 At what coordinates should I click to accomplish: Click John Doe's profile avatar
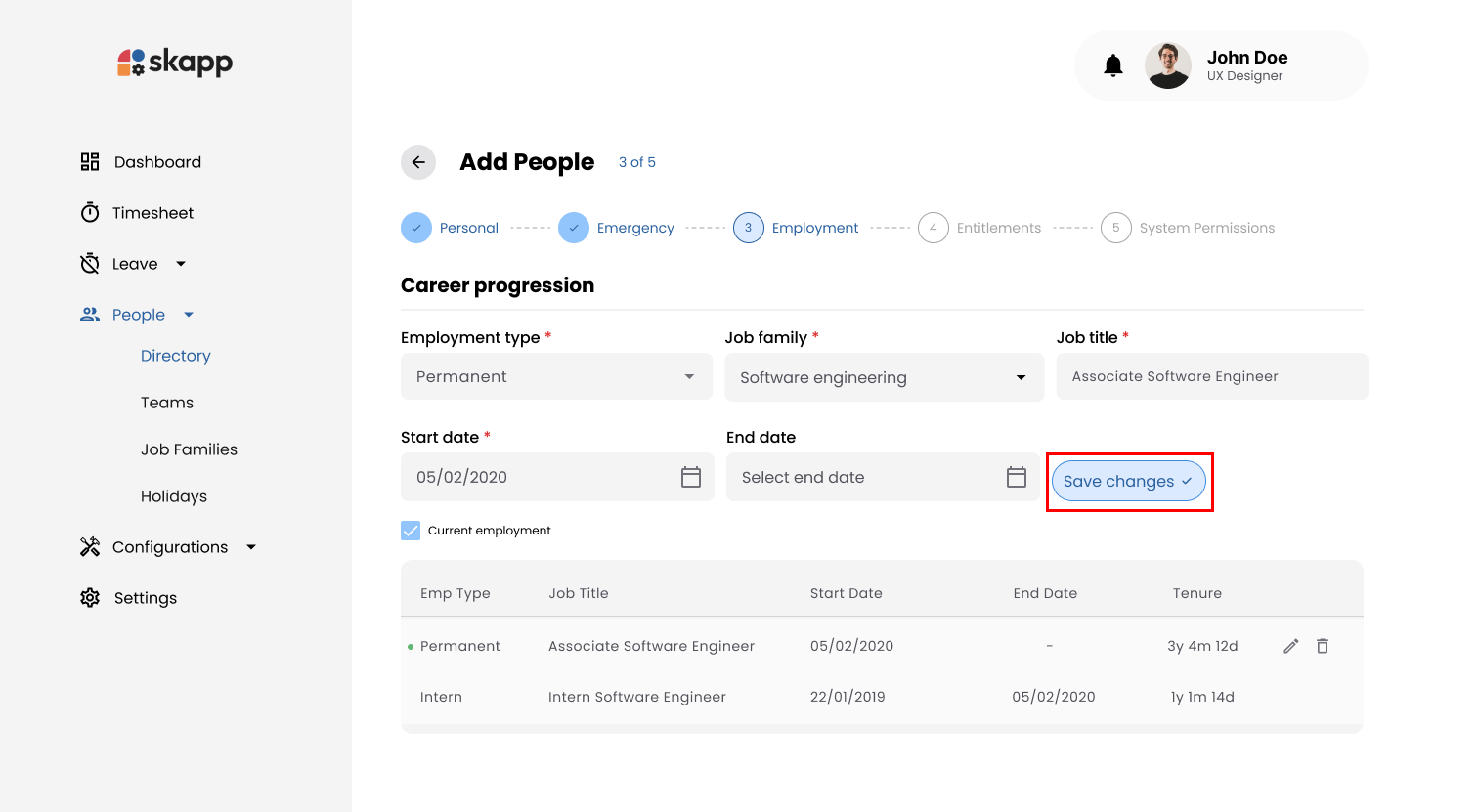1168,64
